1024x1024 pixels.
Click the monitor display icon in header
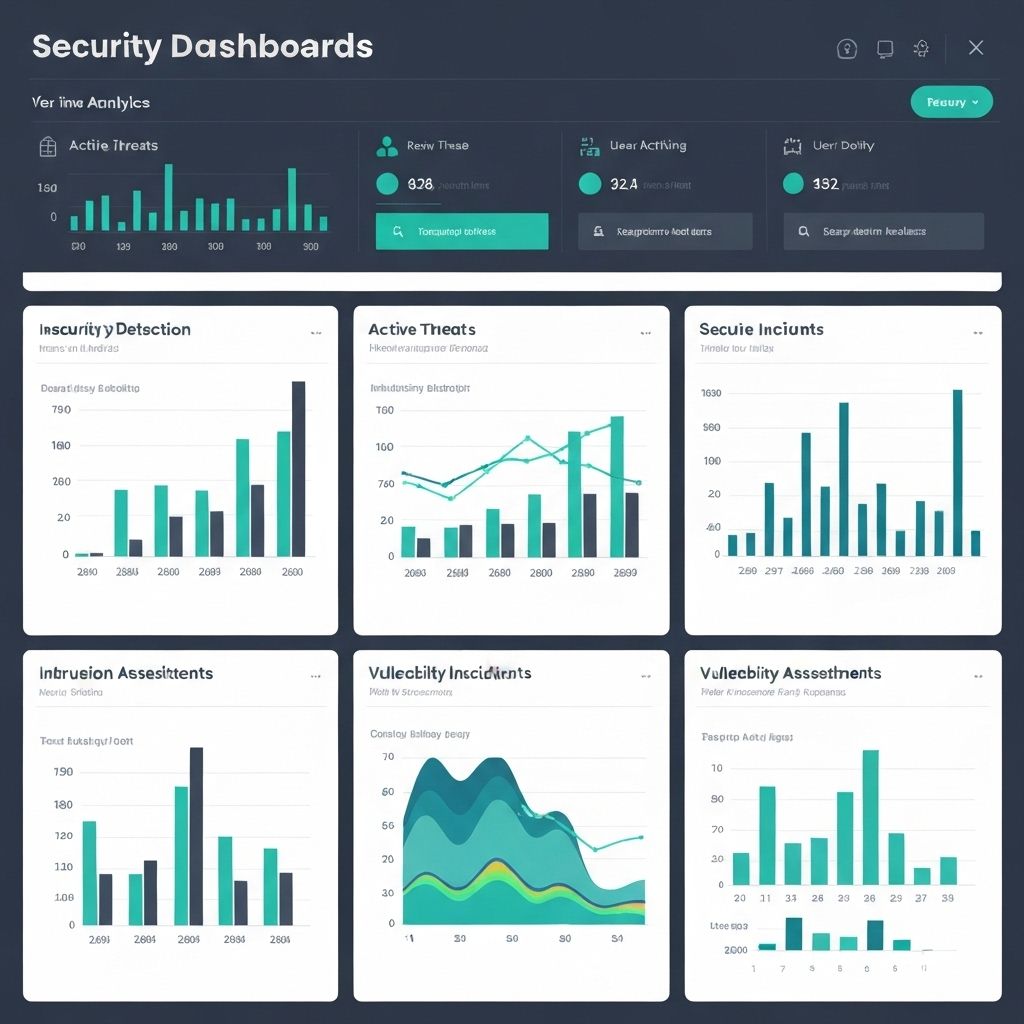884,48
